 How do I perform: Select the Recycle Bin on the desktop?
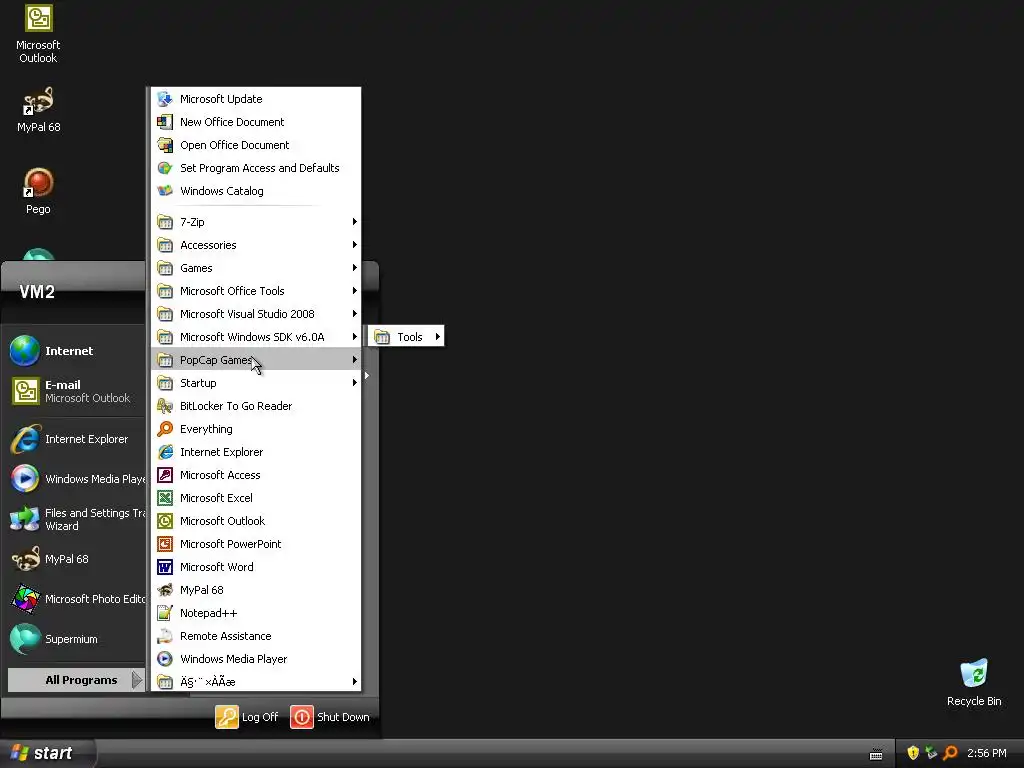974,682
